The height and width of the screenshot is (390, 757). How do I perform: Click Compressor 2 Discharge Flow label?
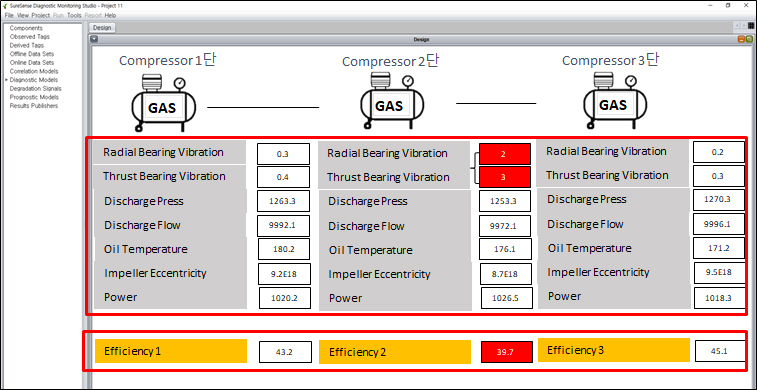tap(366, 226)
